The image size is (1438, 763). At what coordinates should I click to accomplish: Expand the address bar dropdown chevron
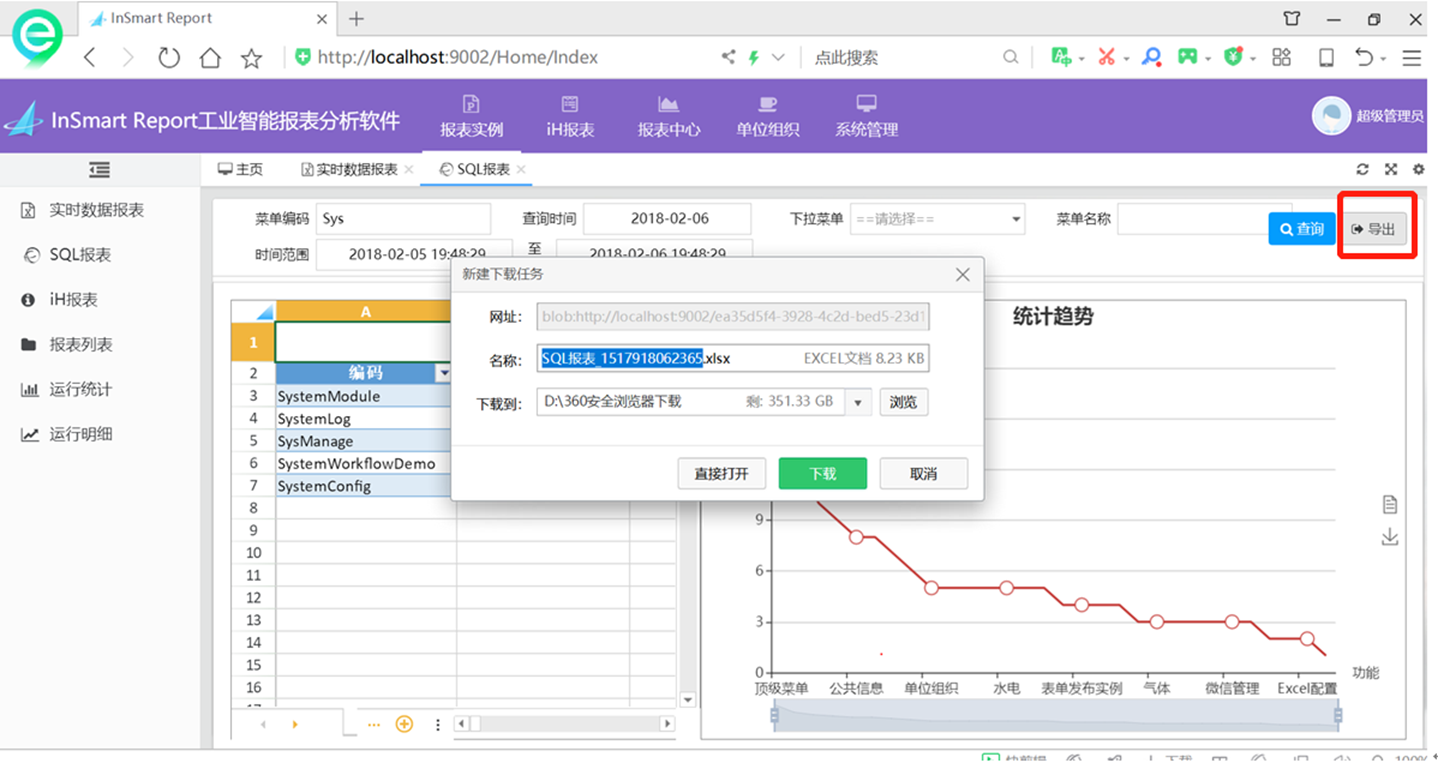[x=778, y=57]
